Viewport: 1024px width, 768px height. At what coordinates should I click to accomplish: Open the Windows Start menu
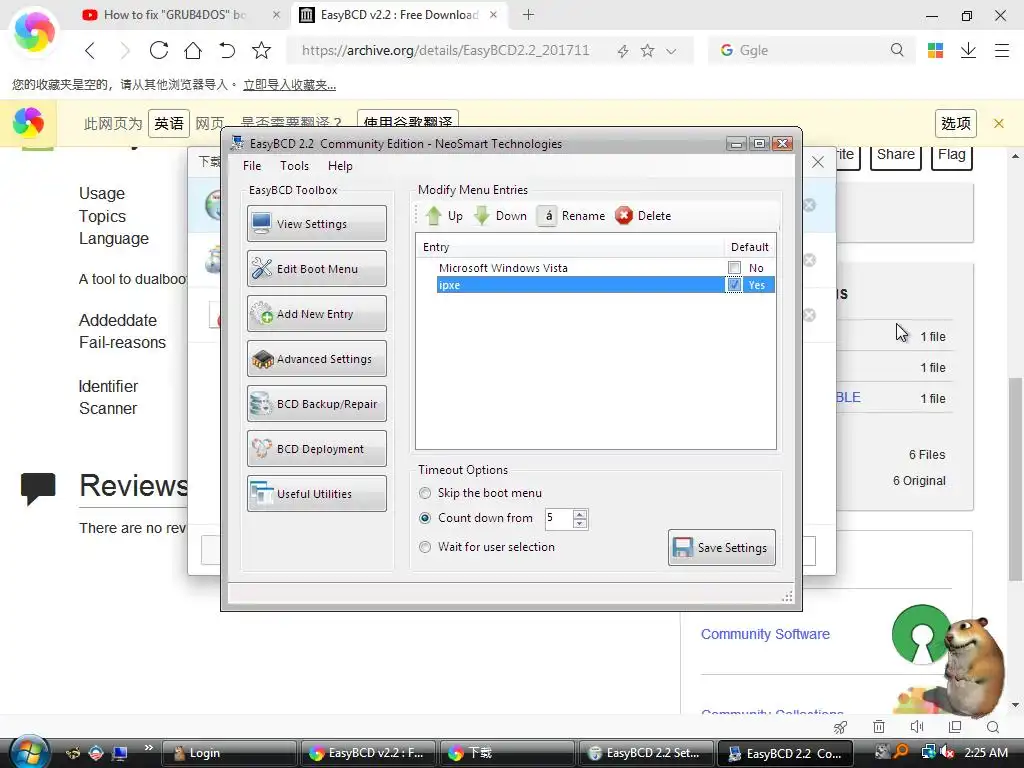pos(29,752)
